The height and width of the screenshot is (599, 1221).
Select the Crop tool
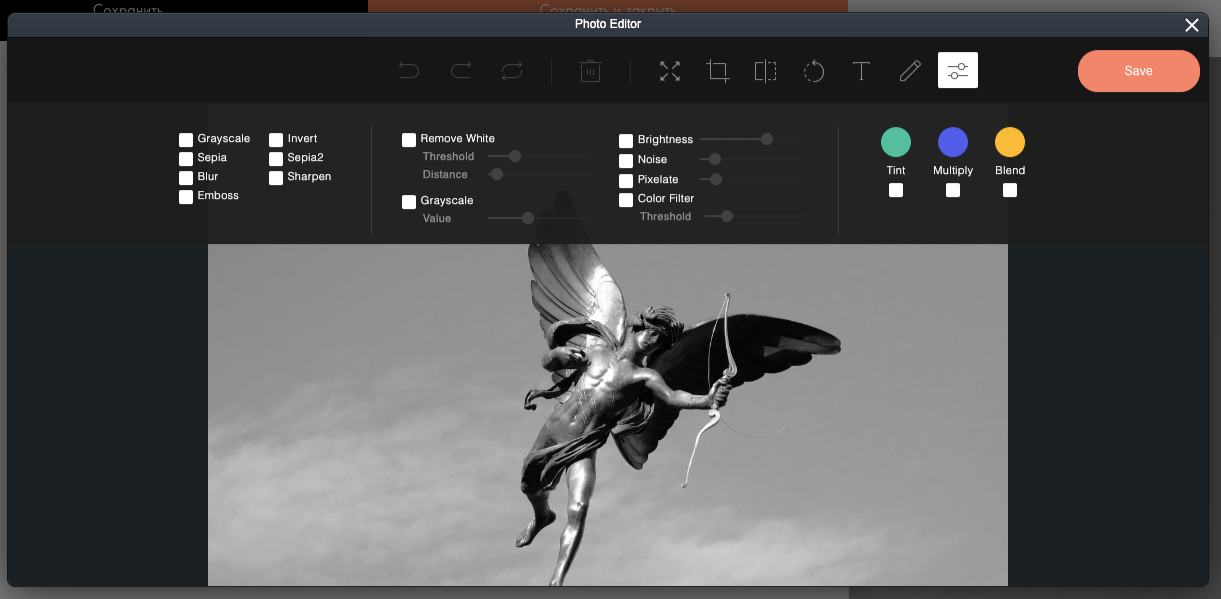(x=718, y=71)
